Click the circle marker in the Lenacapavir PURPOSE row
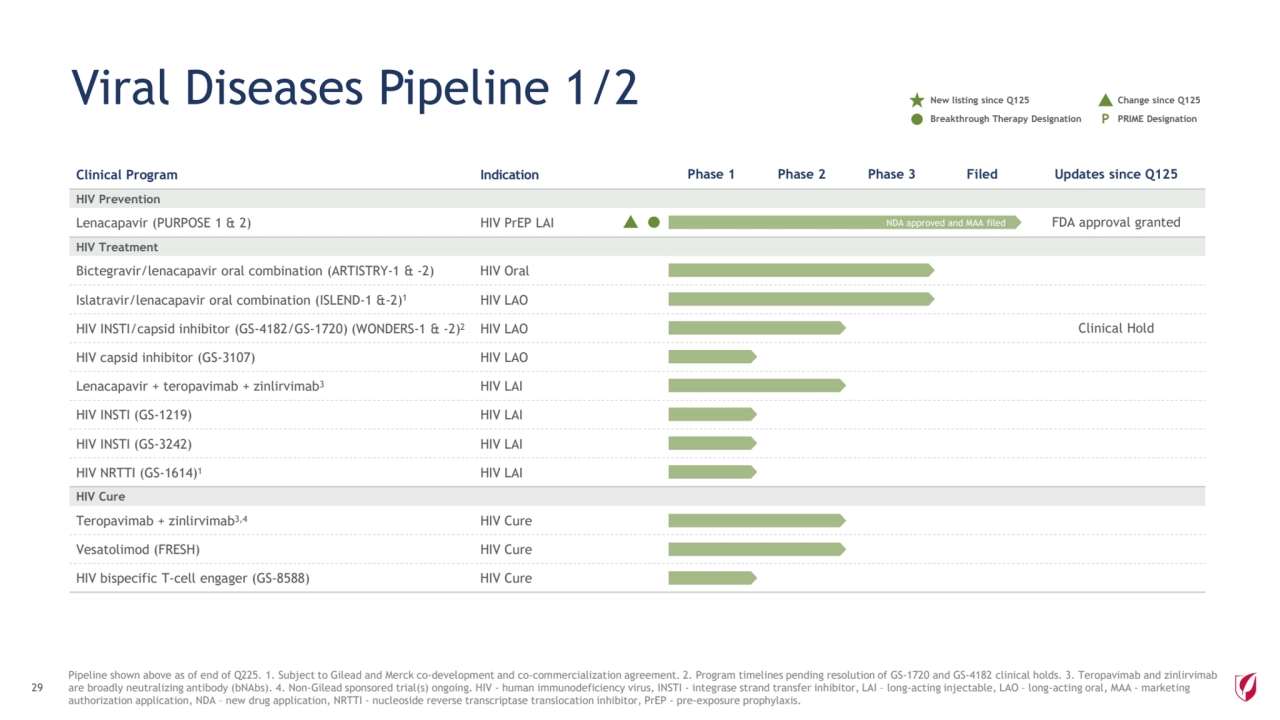Image resolution: width=1280 pixels, height=720 pixels. tap(654, 222)
